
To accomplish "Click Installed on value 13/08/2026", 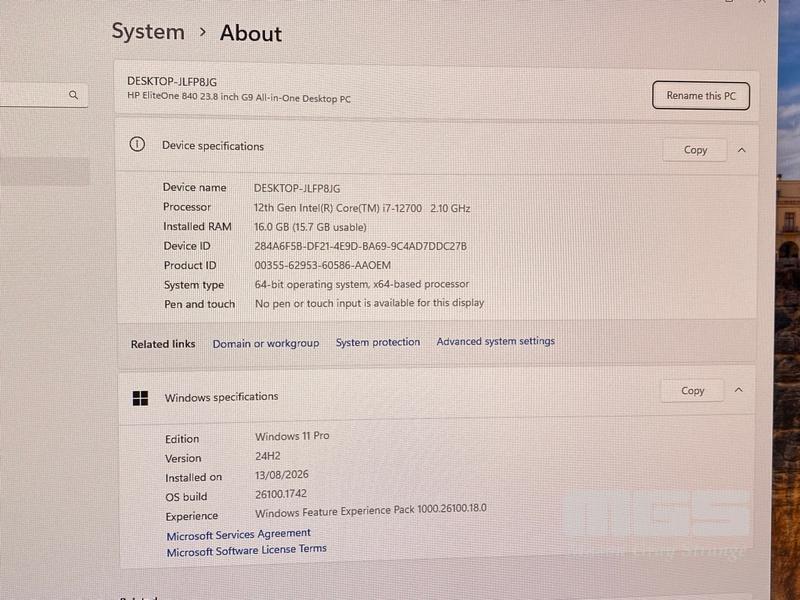I will click(282, 474).
